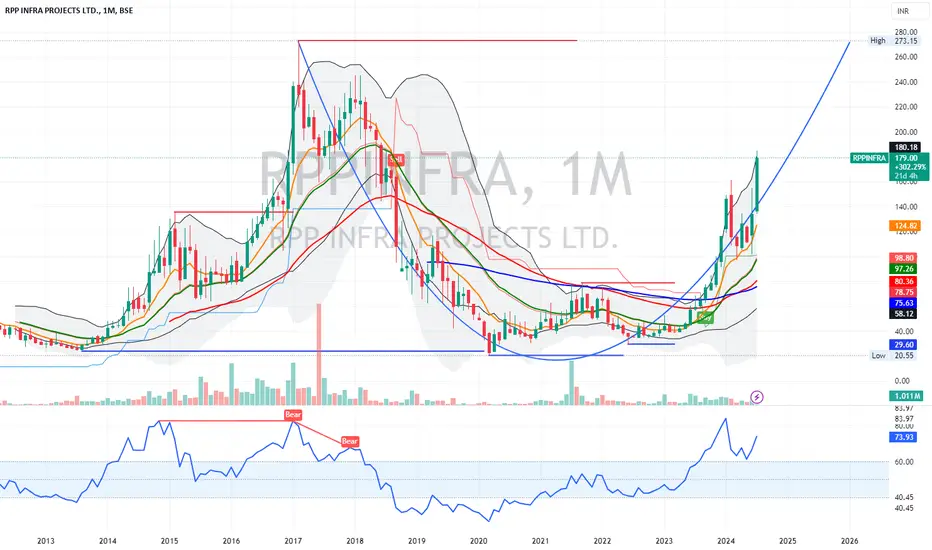
Task: Click the 140.00 price scale tick
Action: (906, 207)
